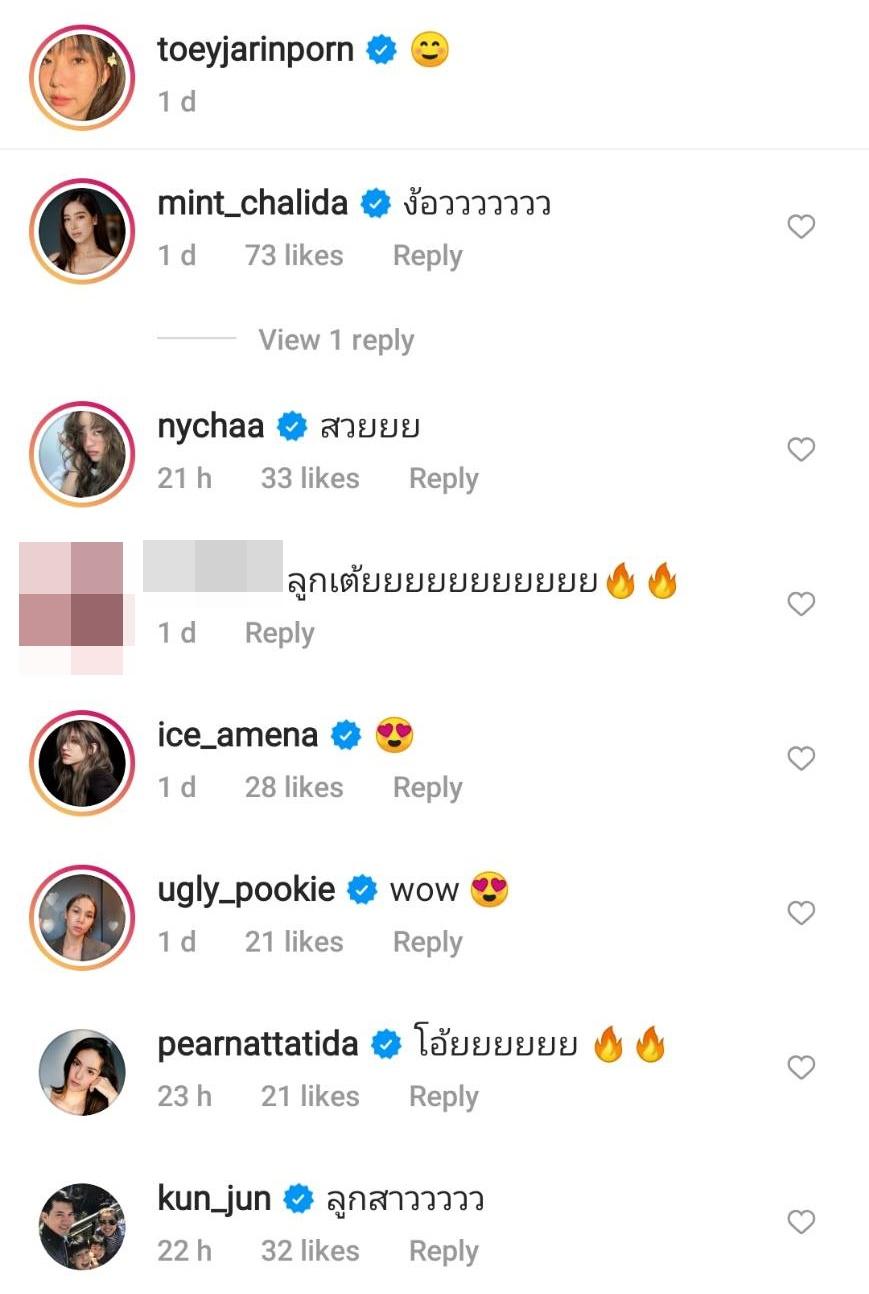View 32 likes on kun_jun's comment
Viewport: 869px width, 1294px height.
310,1251
